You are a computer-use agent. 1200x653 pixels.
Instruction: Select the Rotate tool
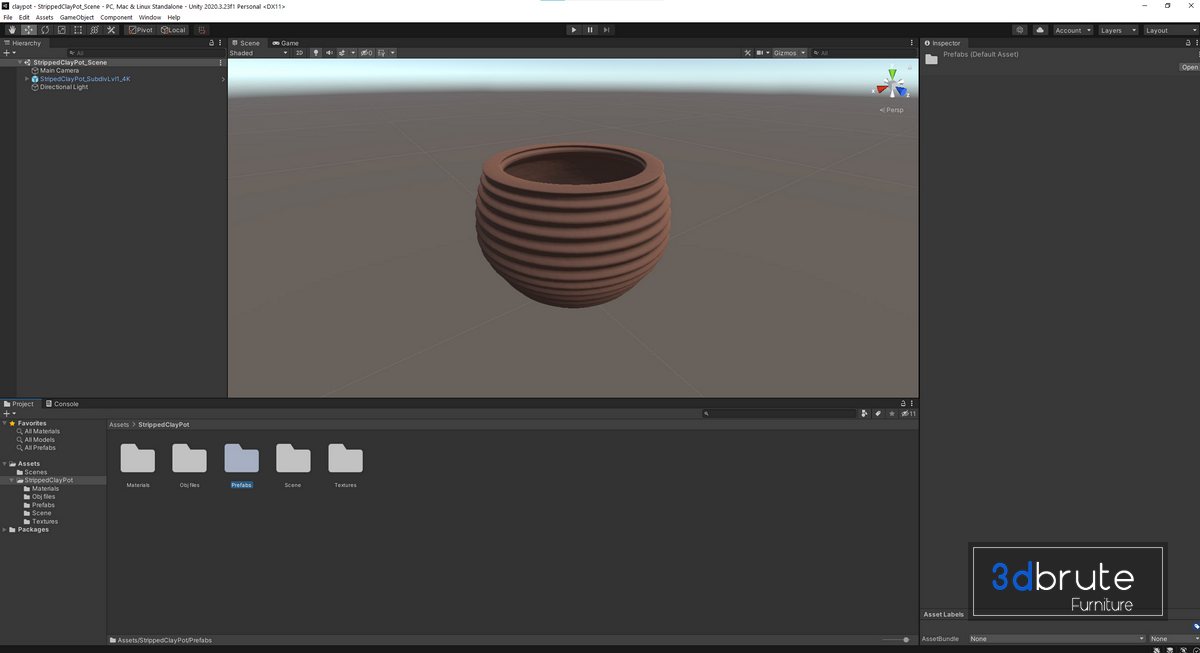tap(45, 30)
